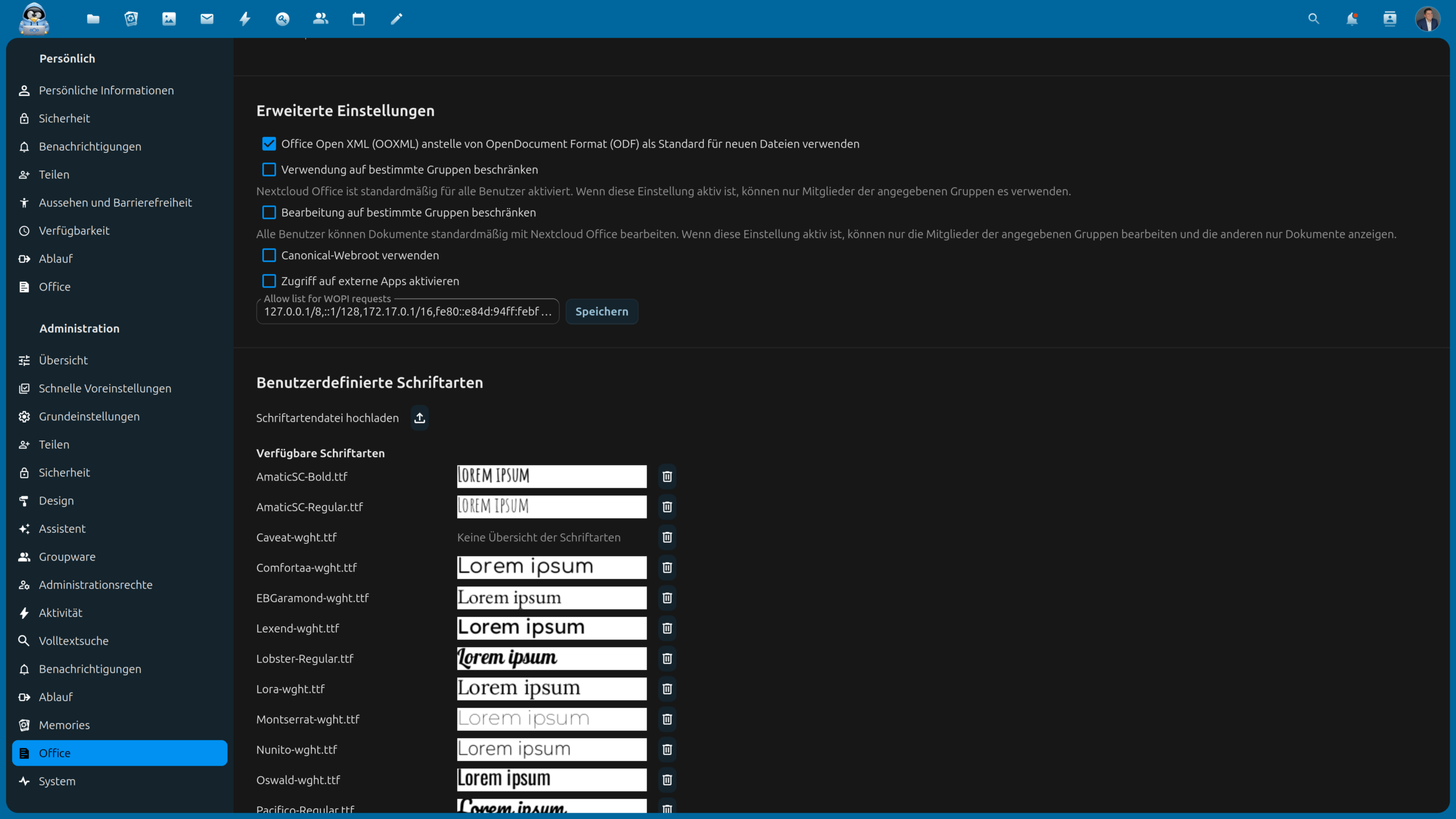Open the Mail app icon
This screenshot has height=819, width=1456.
[207, 19]
